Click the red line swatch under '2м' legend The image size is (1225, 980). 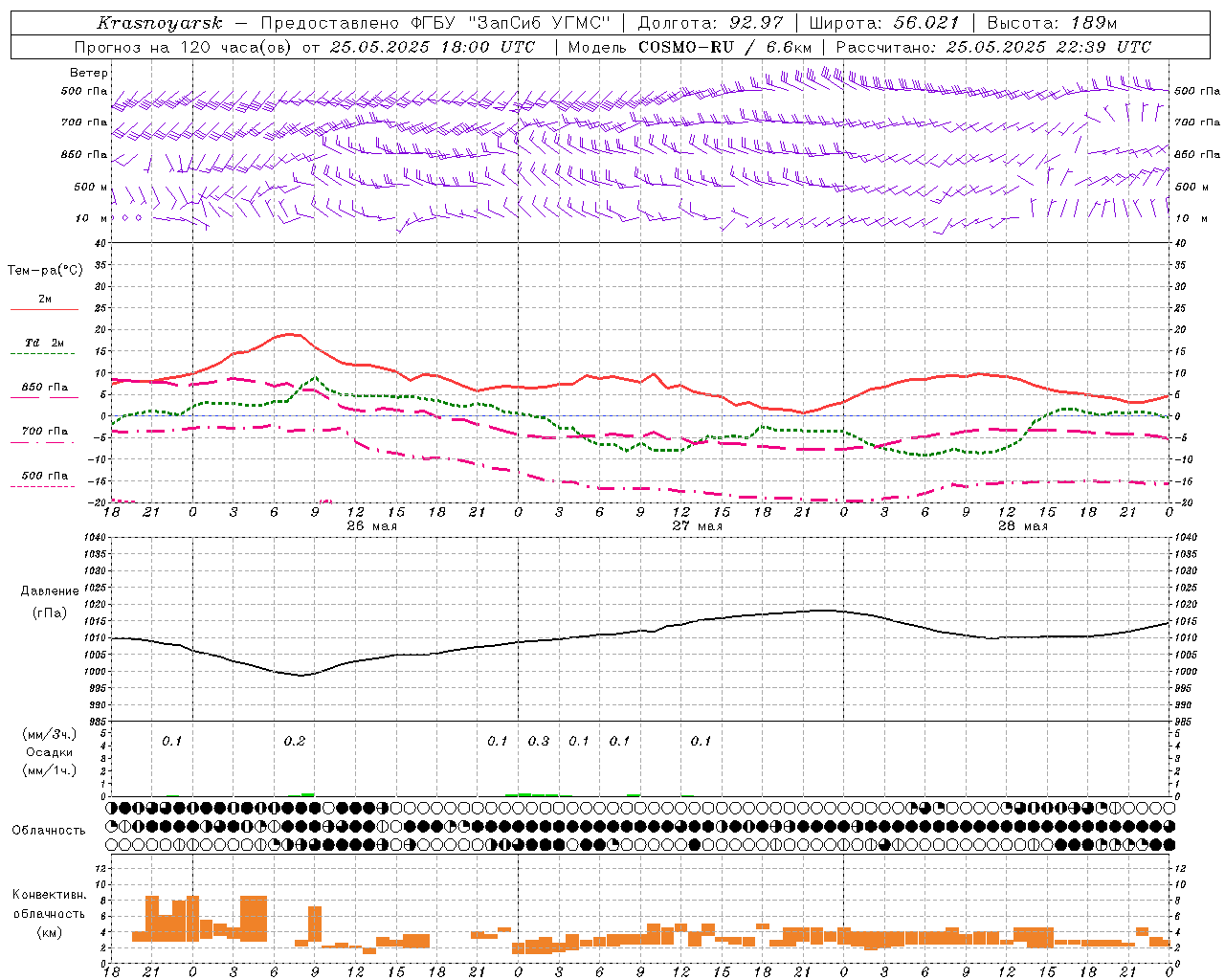[x=44, y=310]
